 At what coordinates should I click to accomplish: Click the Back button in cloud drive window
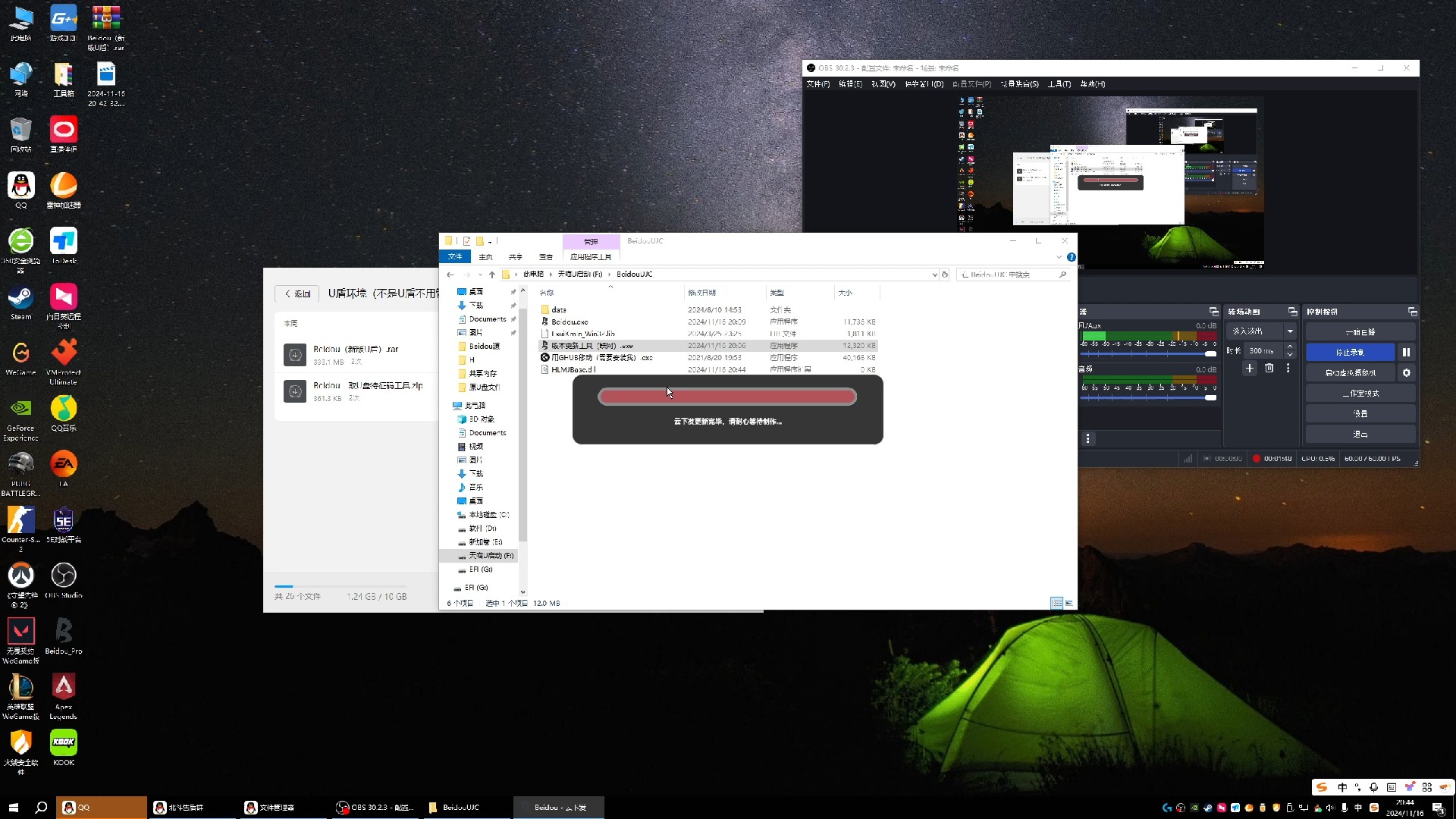tap(297, 293)
